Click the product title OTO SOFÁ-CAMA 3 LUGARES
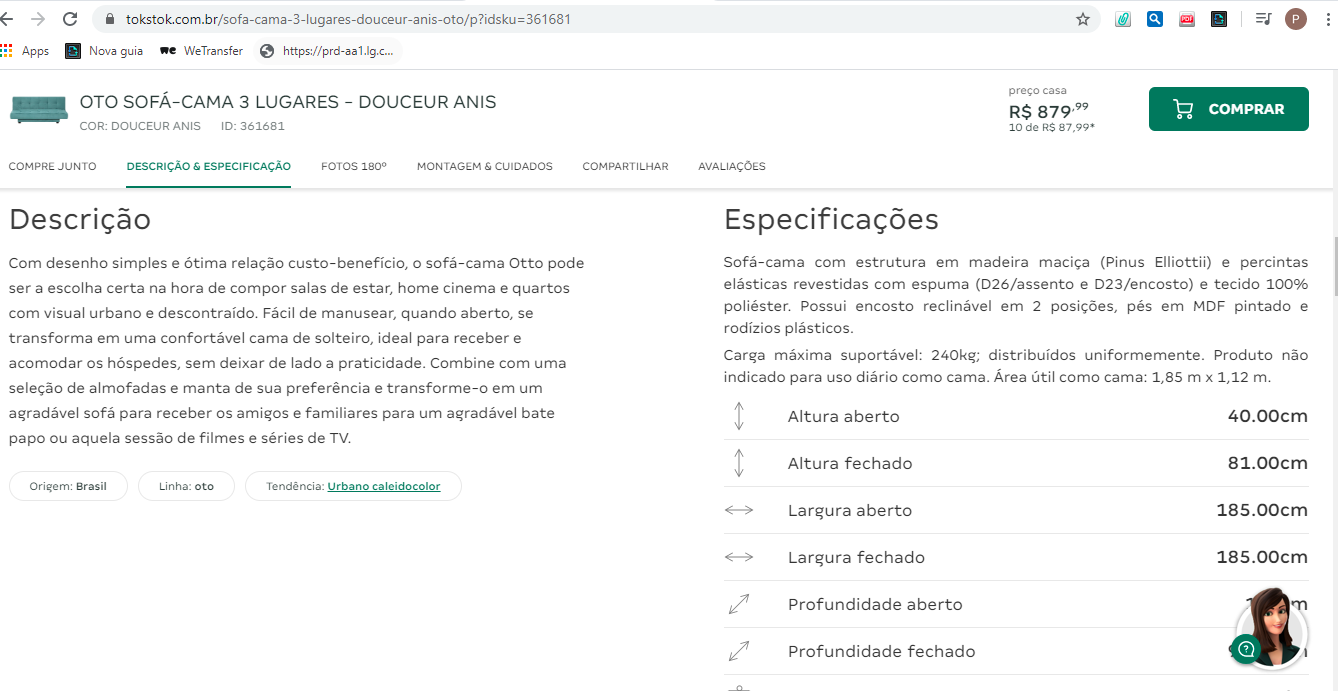Screen dimensions: 1338x691 click(x=288, y=102)
